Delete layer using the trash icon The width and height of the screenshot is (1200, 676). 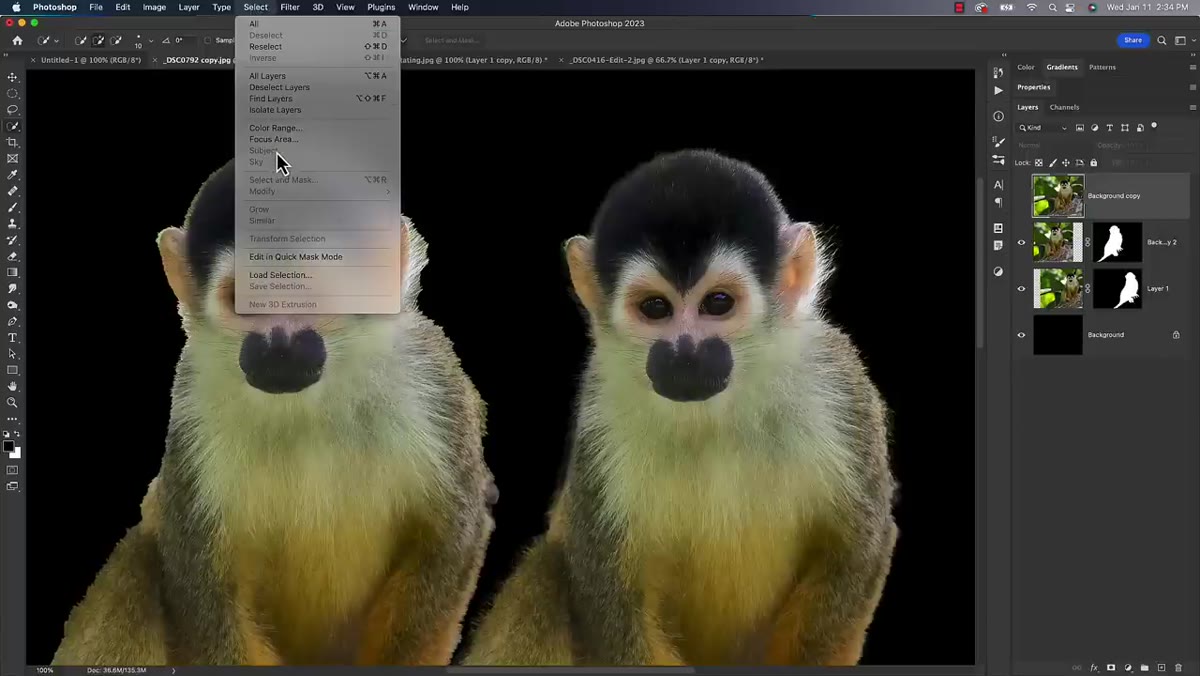tap(1179, 667)
